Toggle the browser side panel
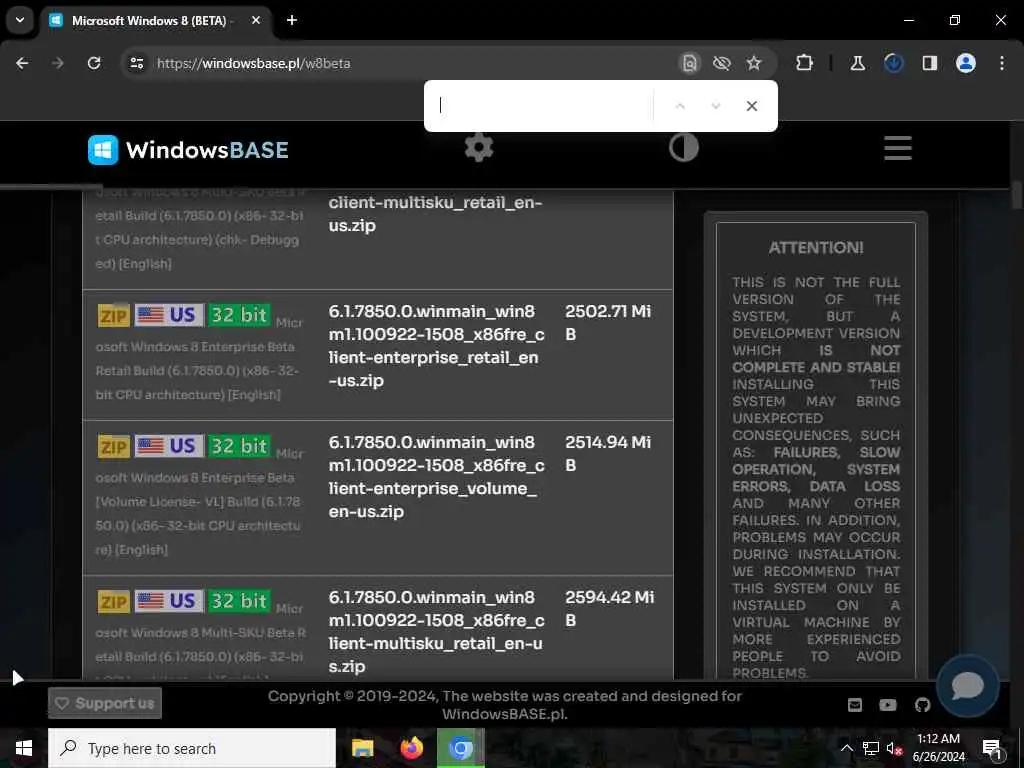This screenshot has width=1024, height=768. 930,63
